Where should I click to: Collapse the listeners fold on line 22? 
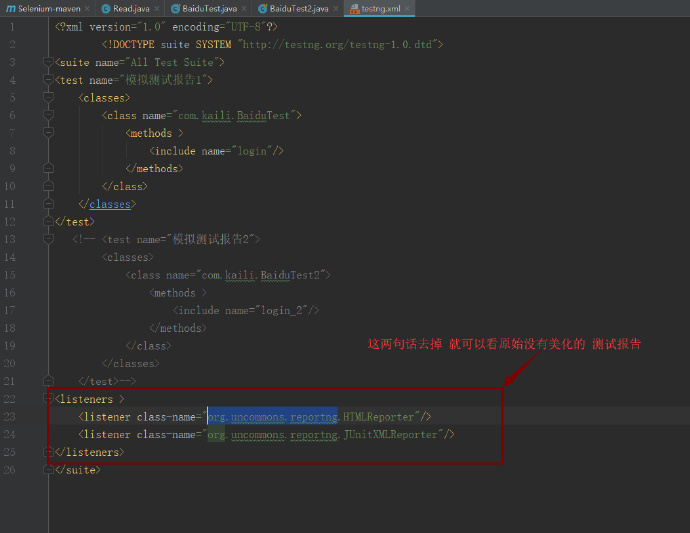pos(47,398)
